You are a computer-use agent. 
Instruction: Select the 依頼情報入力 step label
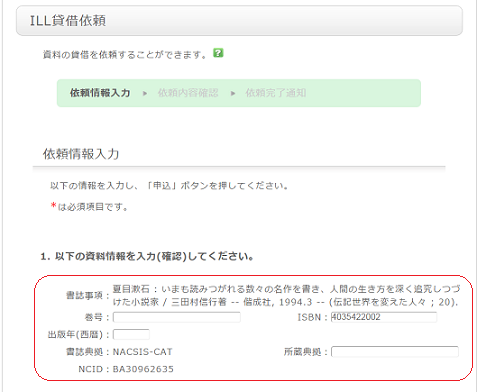(100, 93)
